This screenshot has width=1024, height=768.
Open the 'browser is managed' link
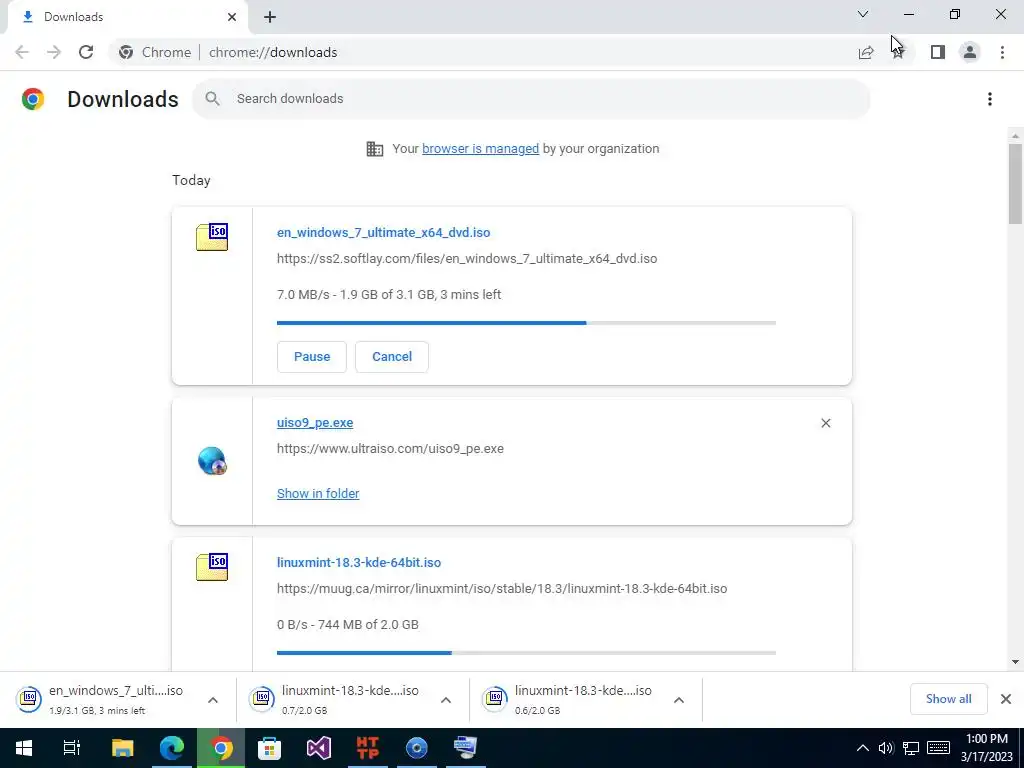pyautogui.click(x=481, y=148)
